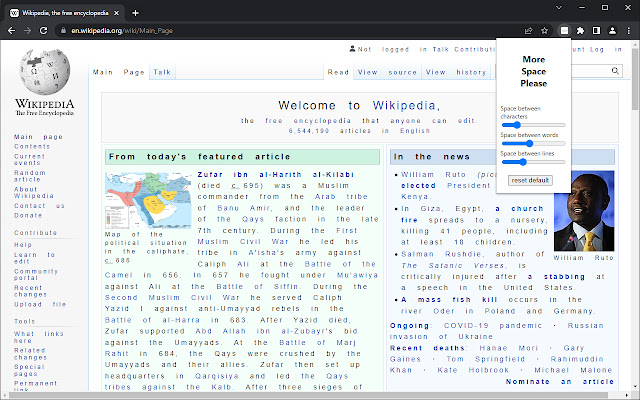The image size is (640, 400).
Task: Open the View source tab
Action: [387, 72]
